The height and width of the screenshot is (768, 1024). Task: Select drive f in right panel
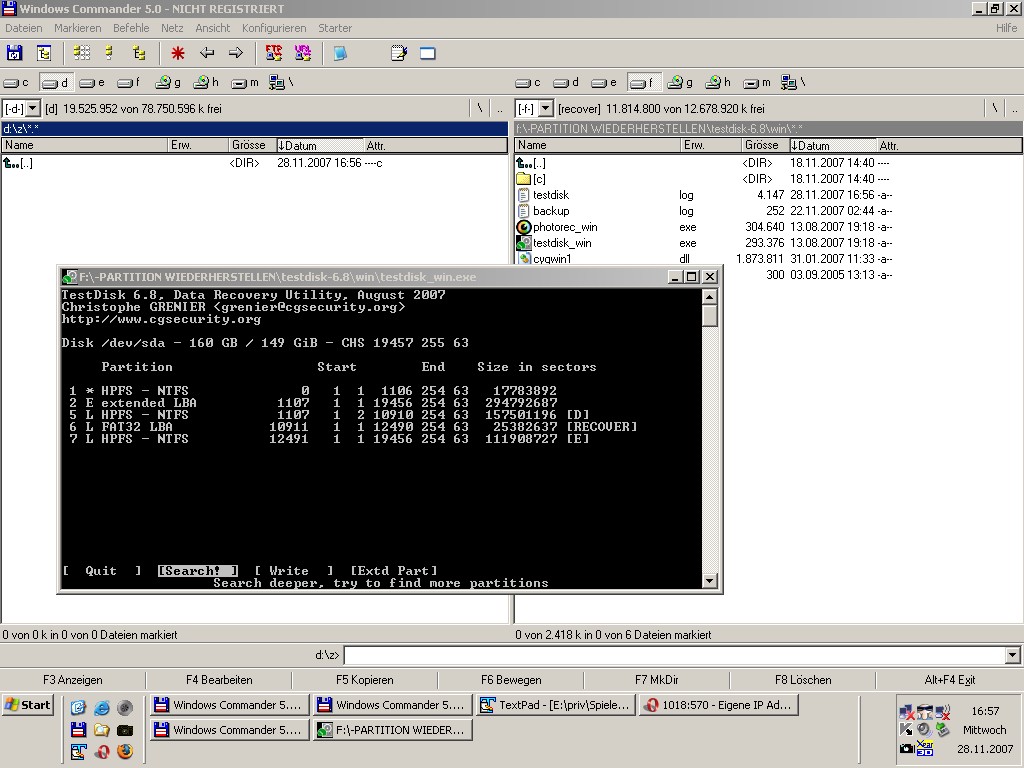643,83
